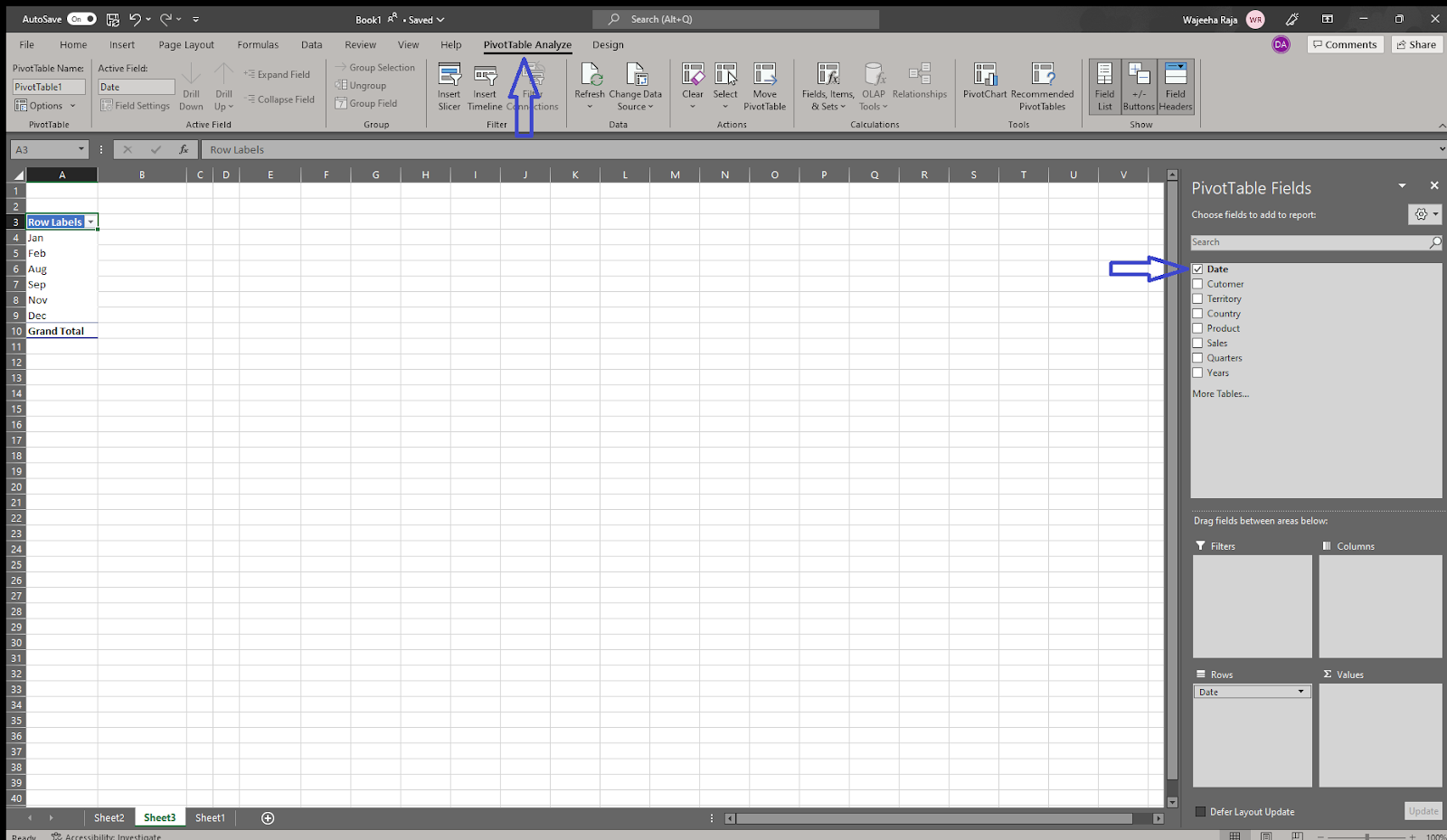Click the Redo icon

[166, 19]
